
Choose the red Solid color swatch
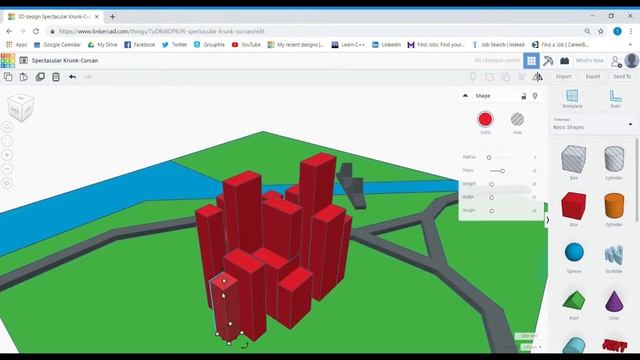coord(485,119)
